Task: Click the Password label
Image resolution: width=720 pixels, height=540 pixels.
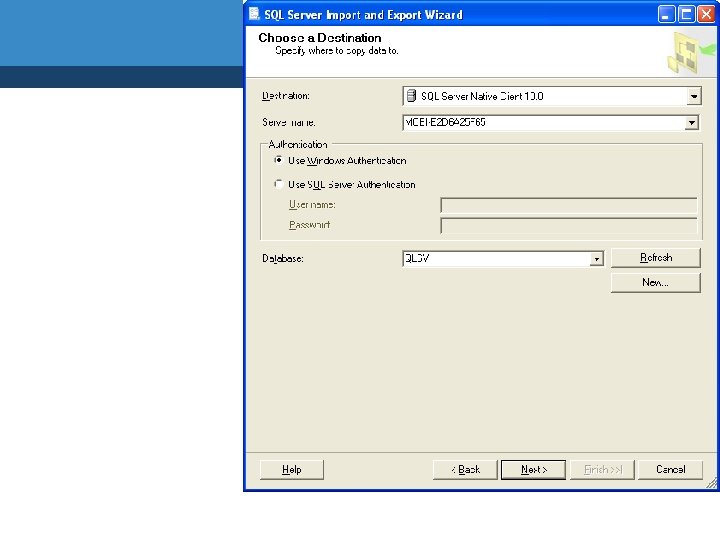Action: (309, 225)
